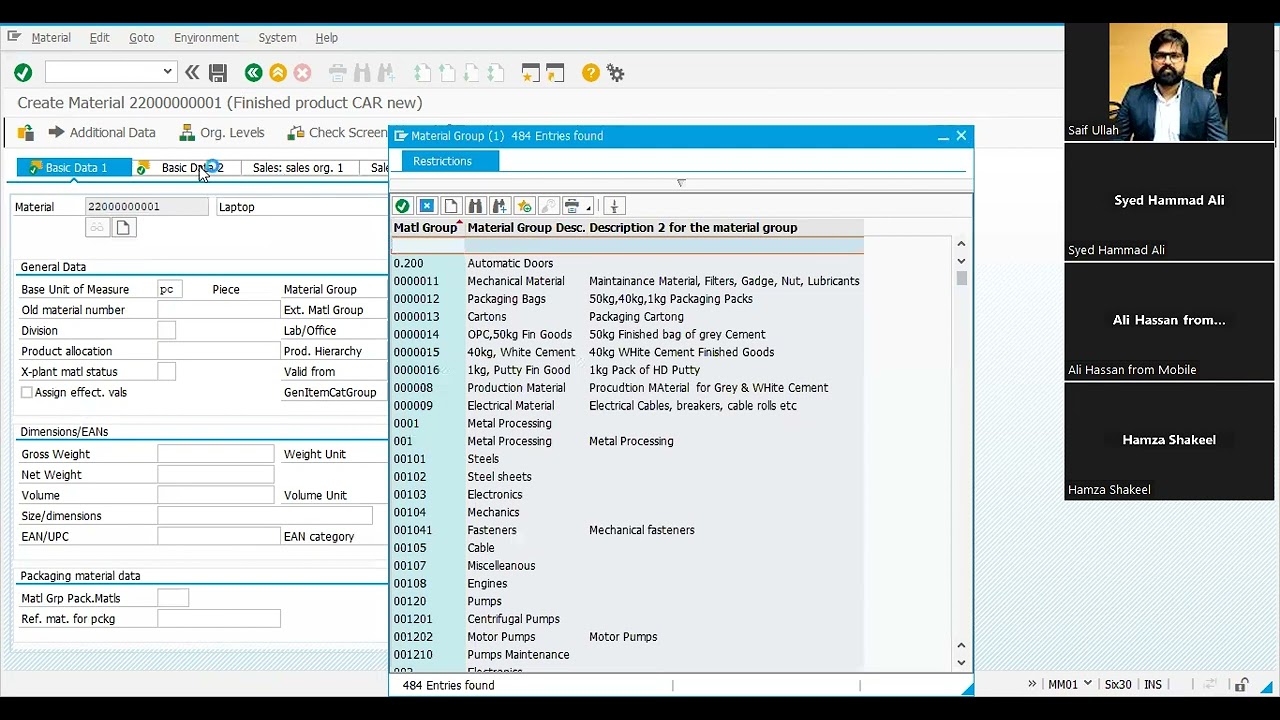Viewport: 1280px width, 720px height.
Task: Open the Material menu
Action: (51, 38)
